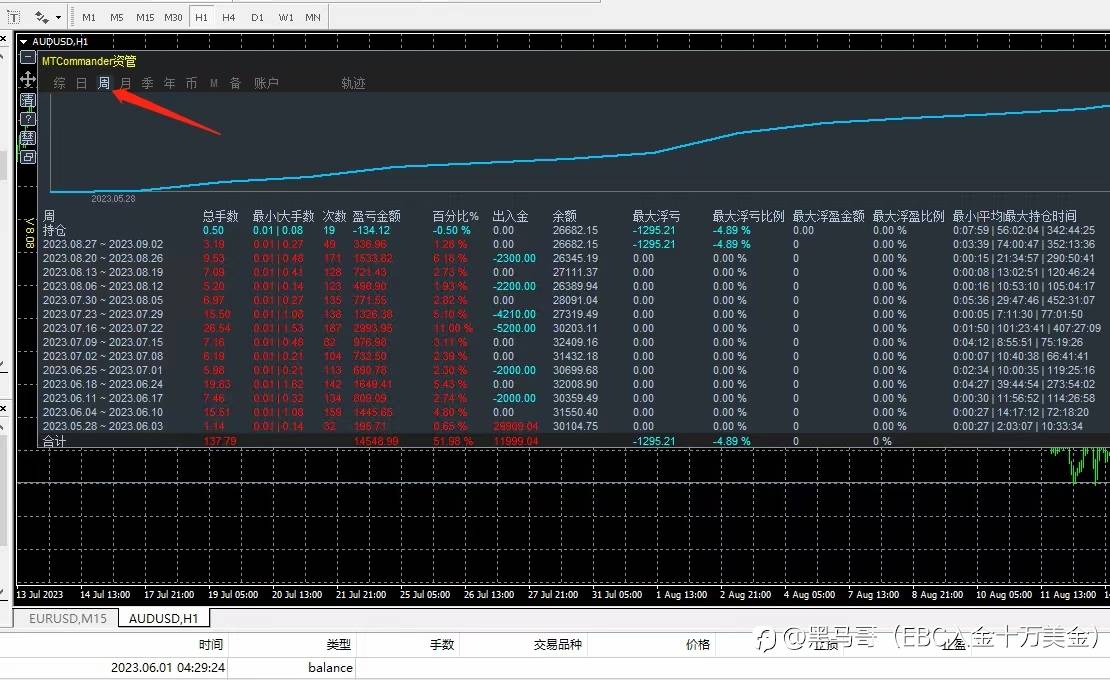Switch to the EURUSD,M15 chart tab
The width and height of the screenshot is (1110, 680).
(x=68, y=618)
